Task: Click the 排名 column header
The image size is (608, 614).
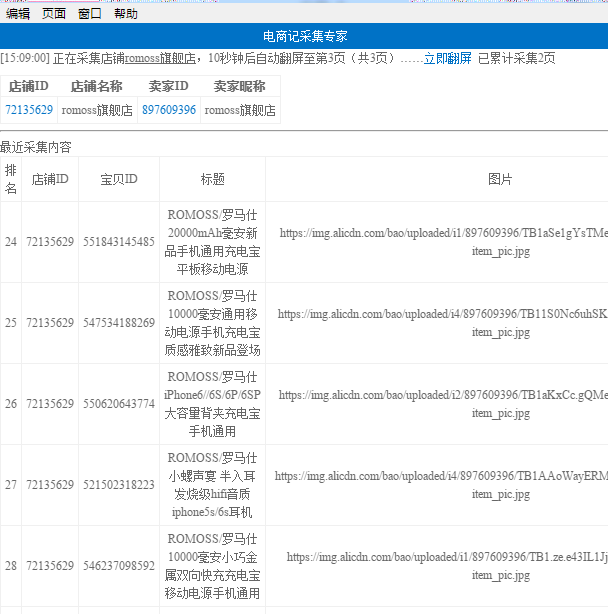Action: (11, 179)
